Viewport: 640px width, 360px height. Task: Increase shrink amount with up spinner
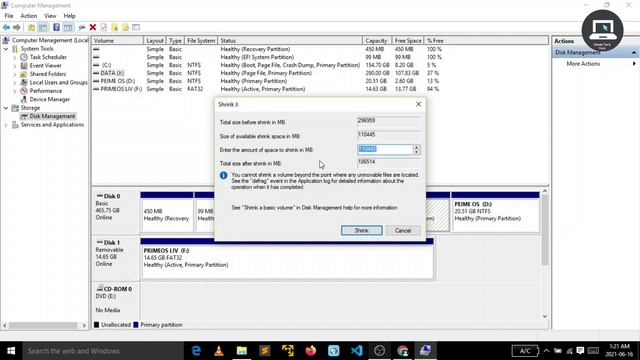tap(416, 147)
